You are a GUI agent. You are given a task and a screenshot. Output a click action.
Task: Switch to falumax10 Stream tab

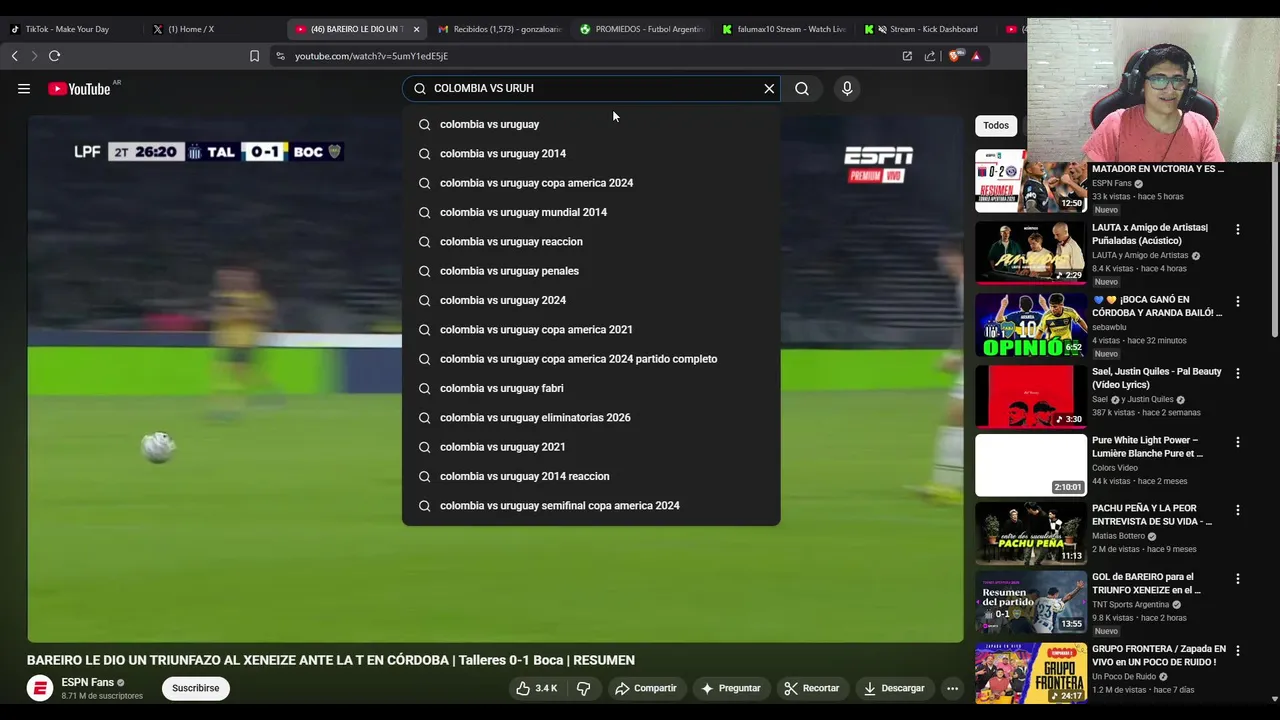[x=783, y=29]
